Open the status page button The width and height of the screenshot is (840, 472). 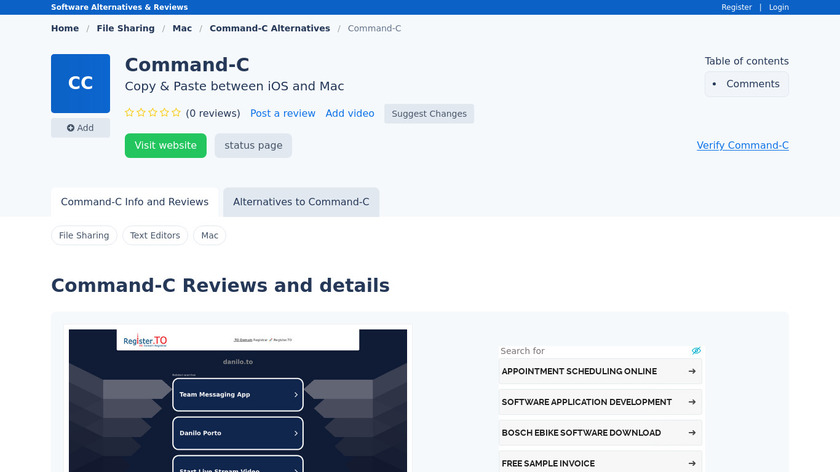[x=253, y=146]
